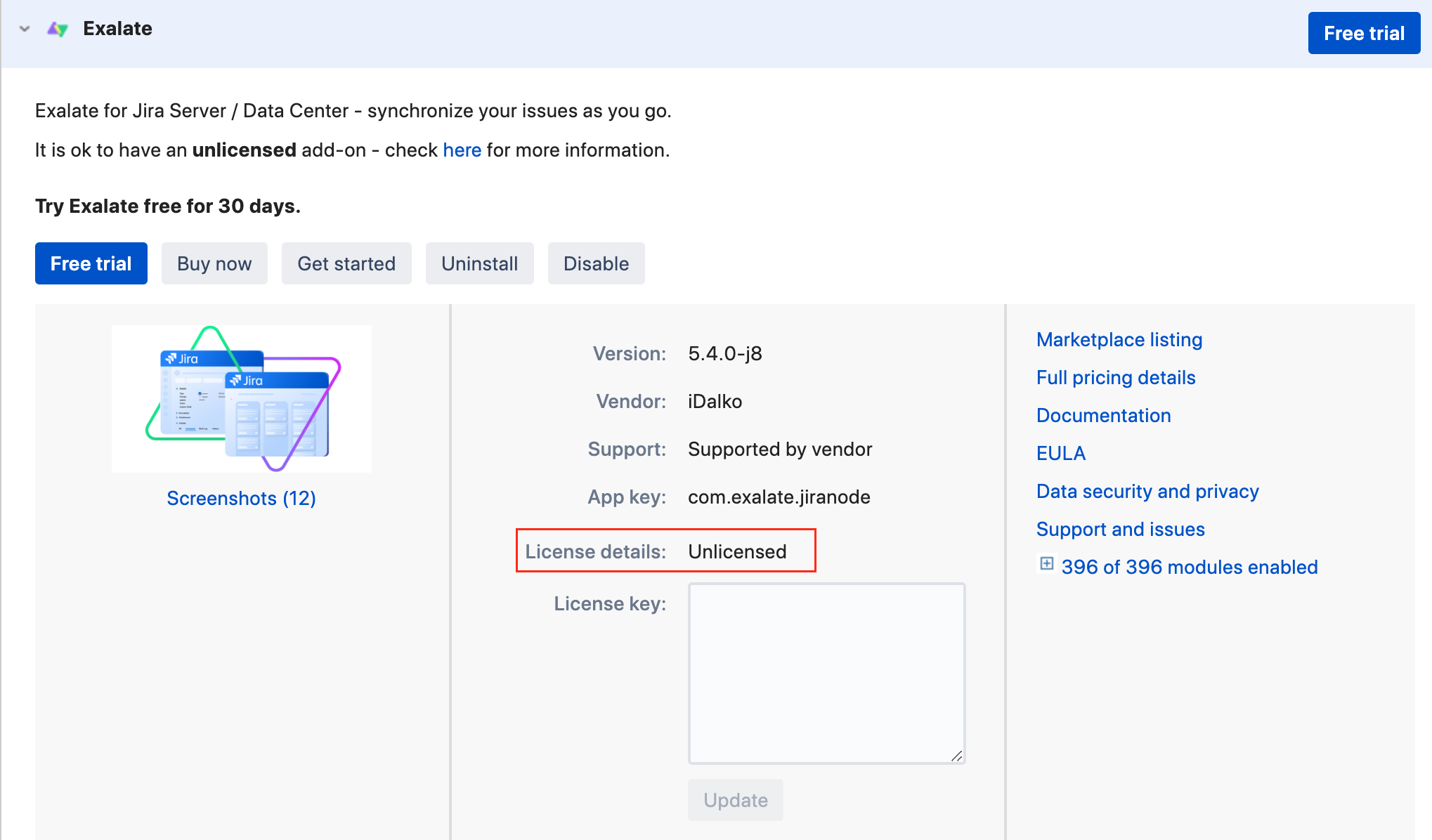The width and height of the screenshot is (1432, 840).
Task: Open the Screenshots (12) link
Action: tap(241, 498)
